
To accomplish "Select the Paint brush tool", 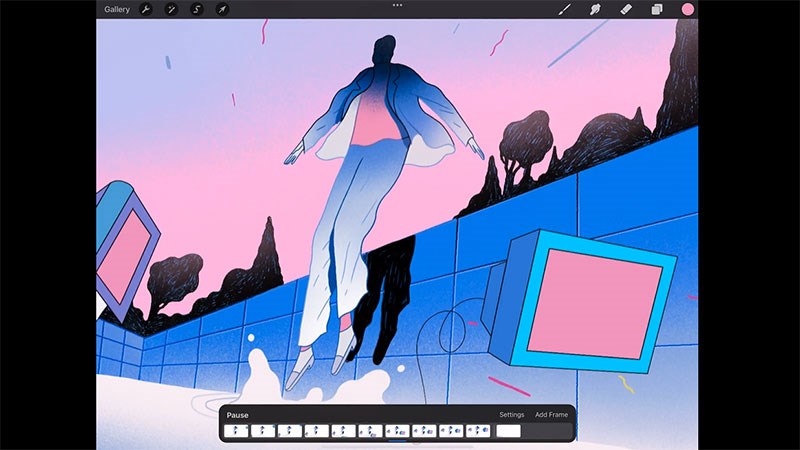I will [x=564, y=9].
